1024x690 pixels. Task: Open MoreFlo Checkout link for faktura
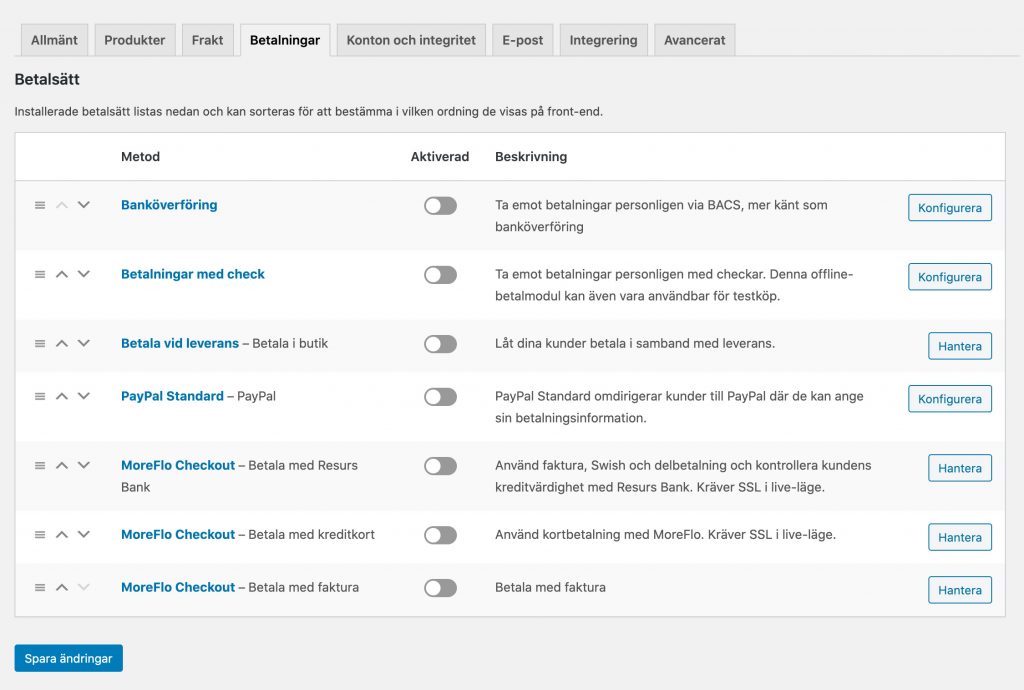(x=178, y=588)
